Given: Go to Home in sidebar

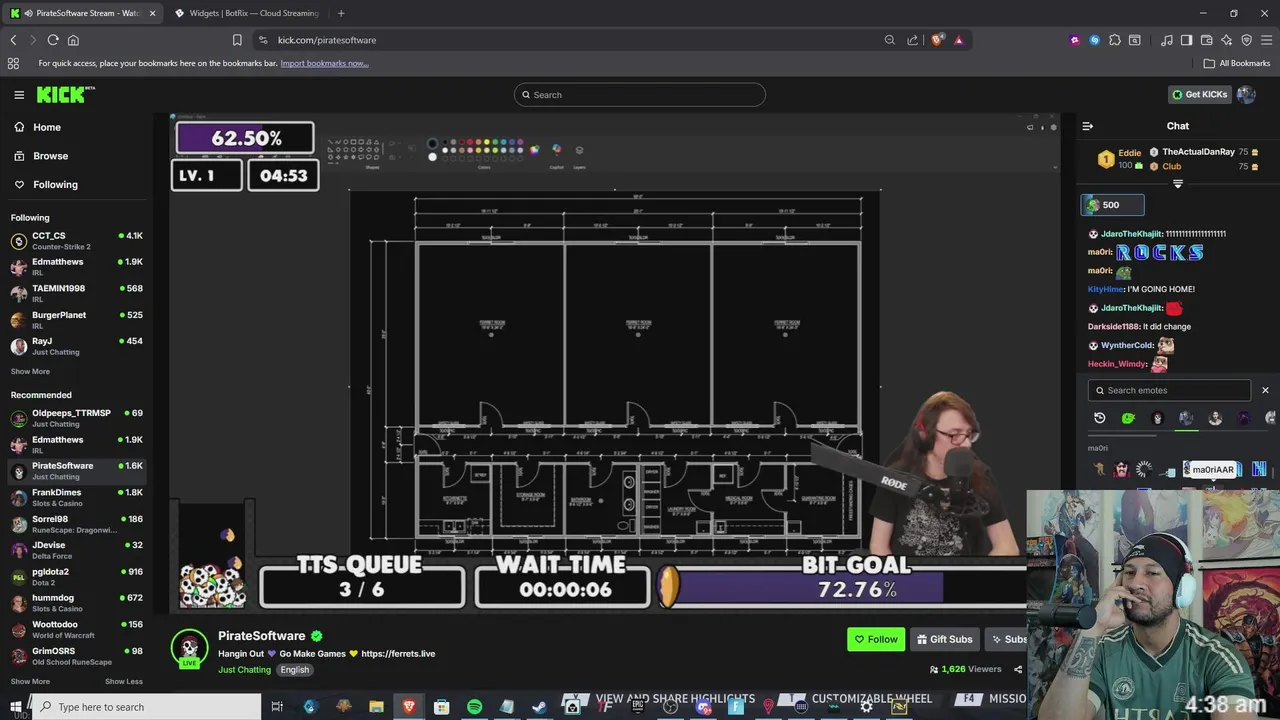Looking at the screenshot, I should 77,127.
